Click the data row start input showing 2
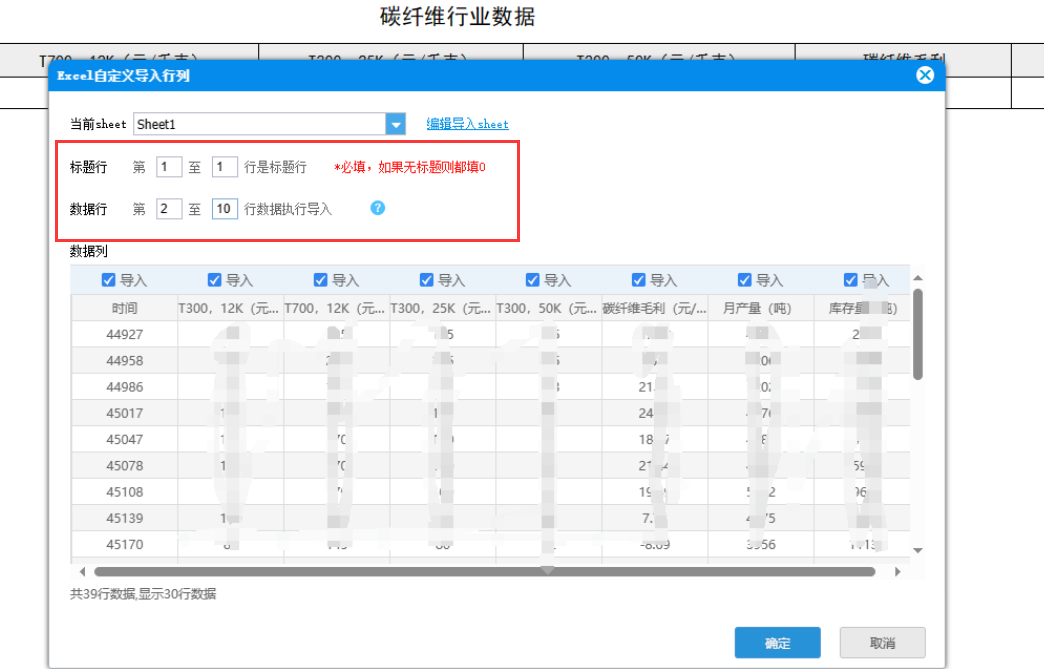This screenshot has height=669, width=1044. tap(168, 209)
